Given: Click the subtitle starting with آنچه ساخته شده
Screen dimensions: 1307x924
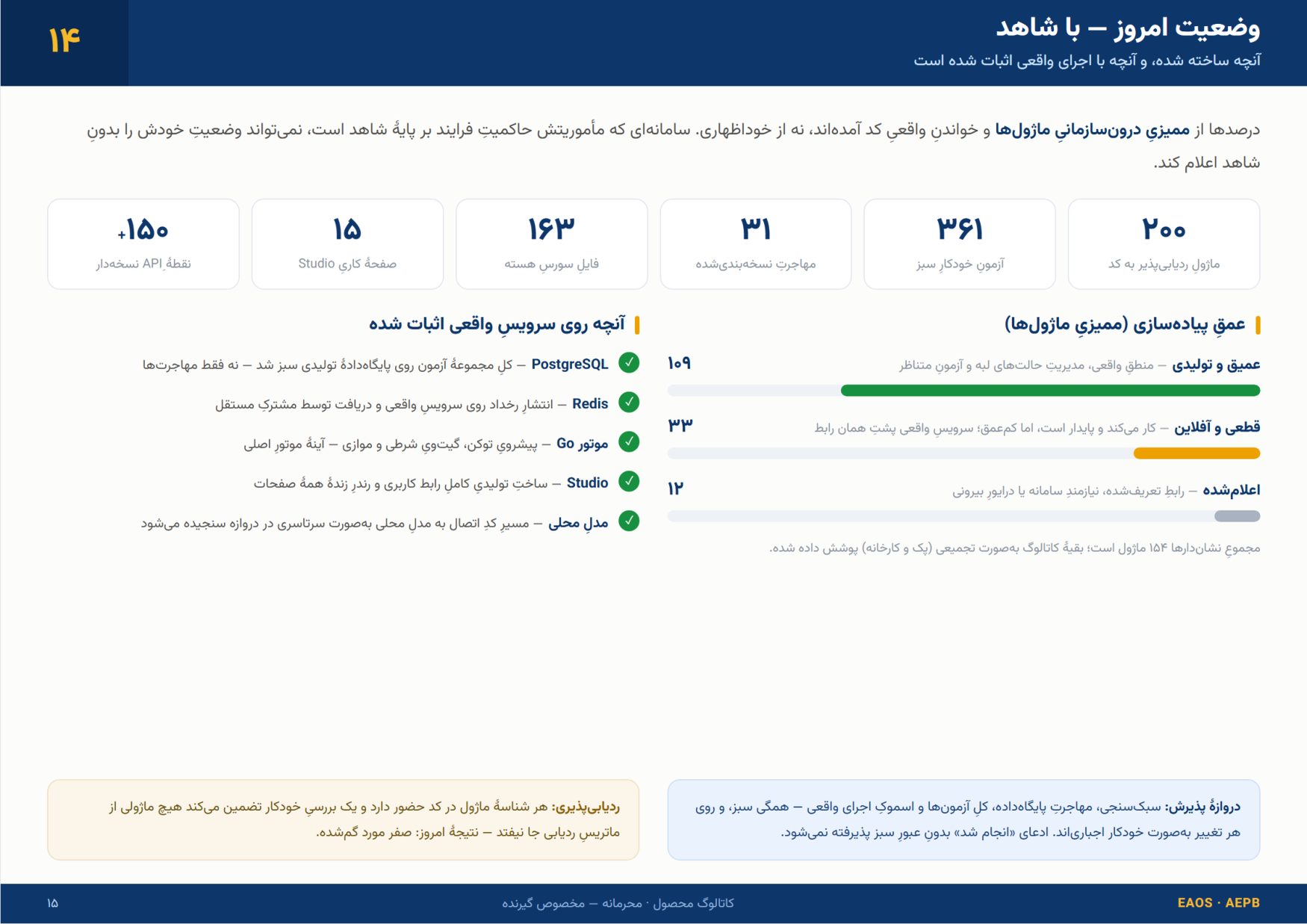Looking at the screenshot, I should coord(1087,61).
